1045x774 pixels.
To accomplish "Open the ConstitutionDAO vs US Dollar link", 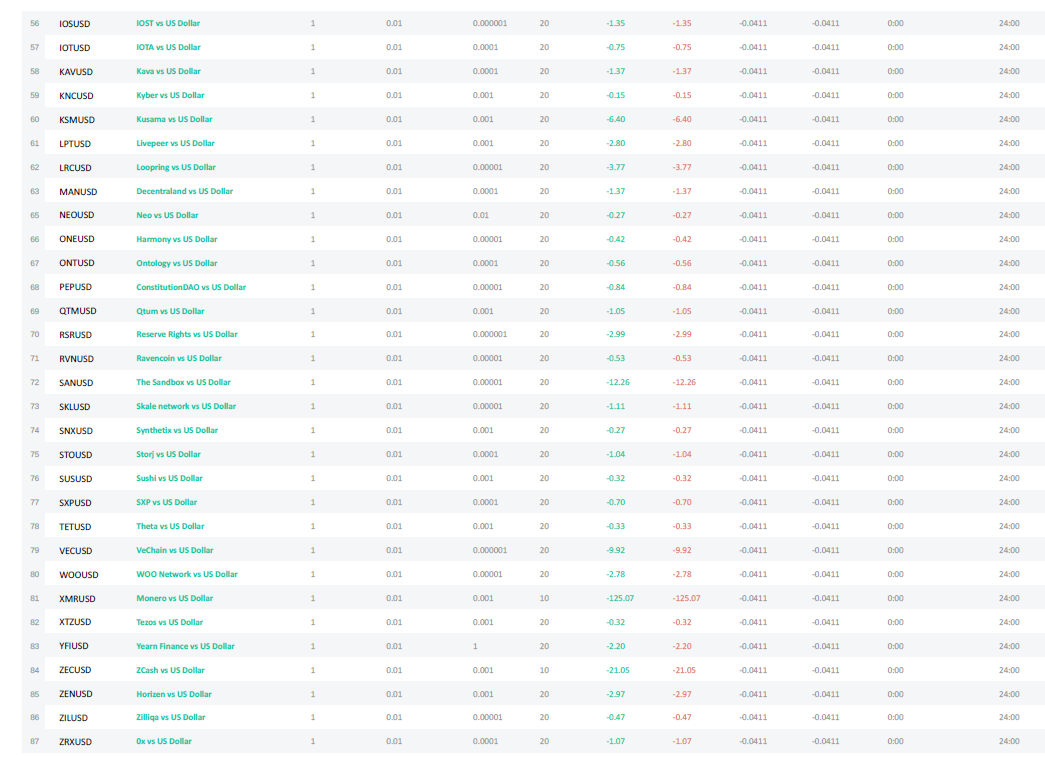I will click(191, 287).
